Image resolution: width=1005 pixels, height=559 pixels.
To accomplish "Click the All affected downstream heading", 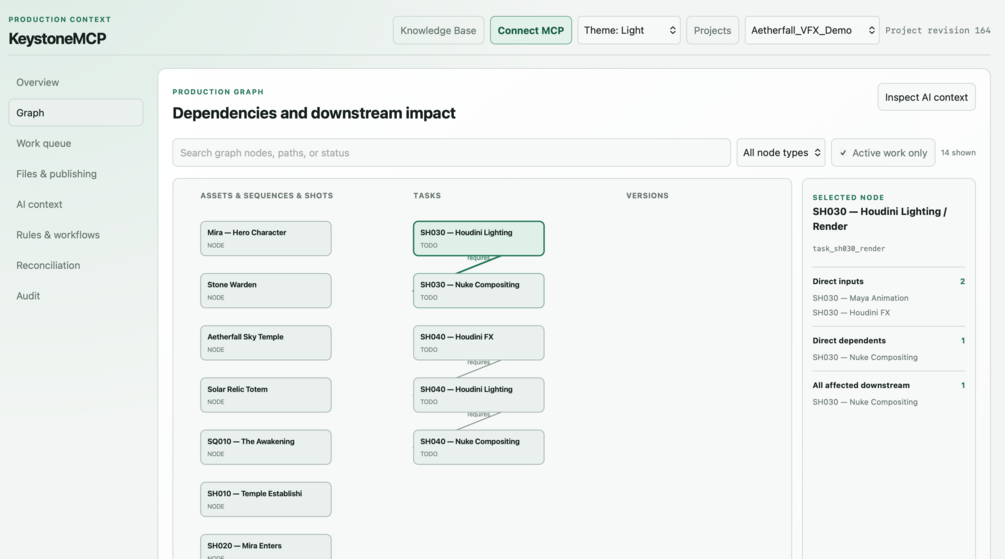I will [861, 385].
